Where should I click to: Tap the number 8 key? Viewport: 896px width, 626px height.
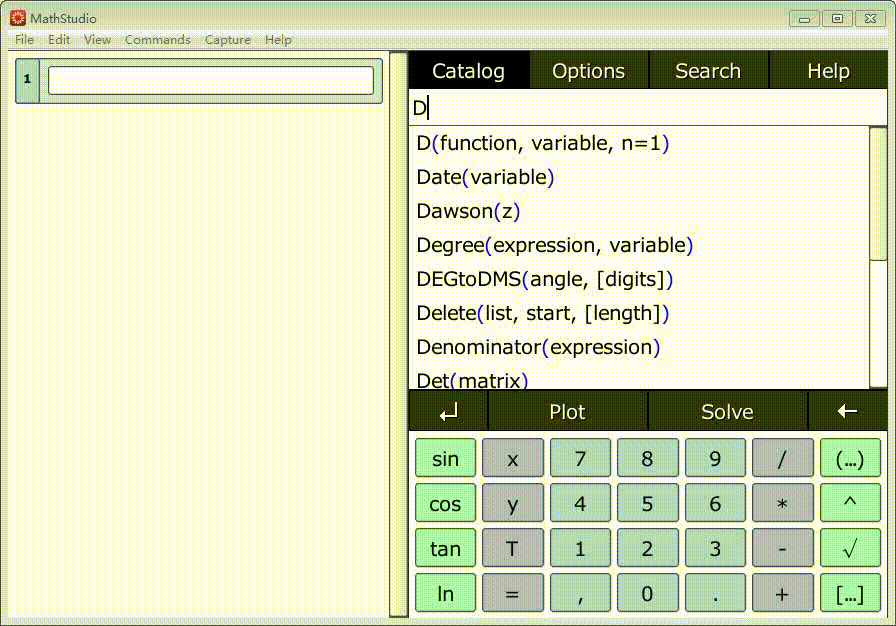tap(647, 458)
